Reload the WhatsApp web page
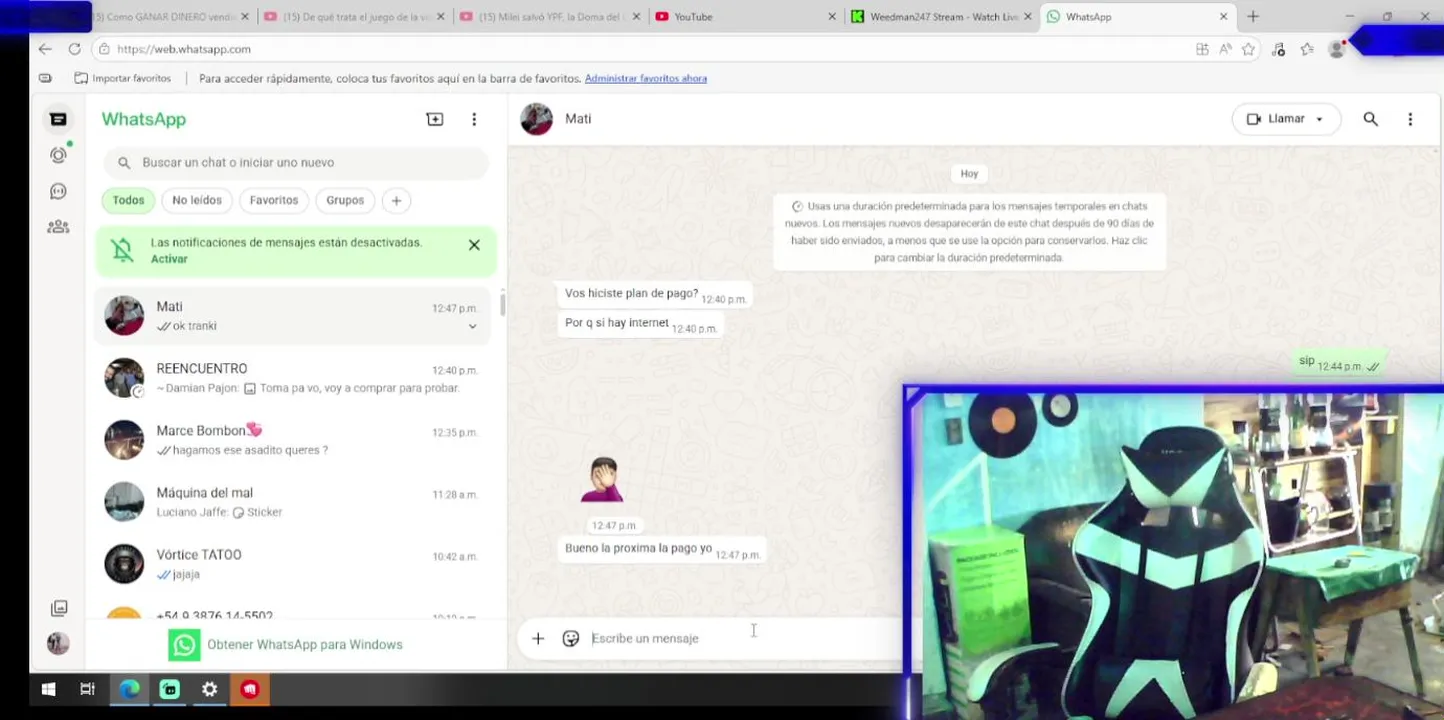 tap(75, 49)
